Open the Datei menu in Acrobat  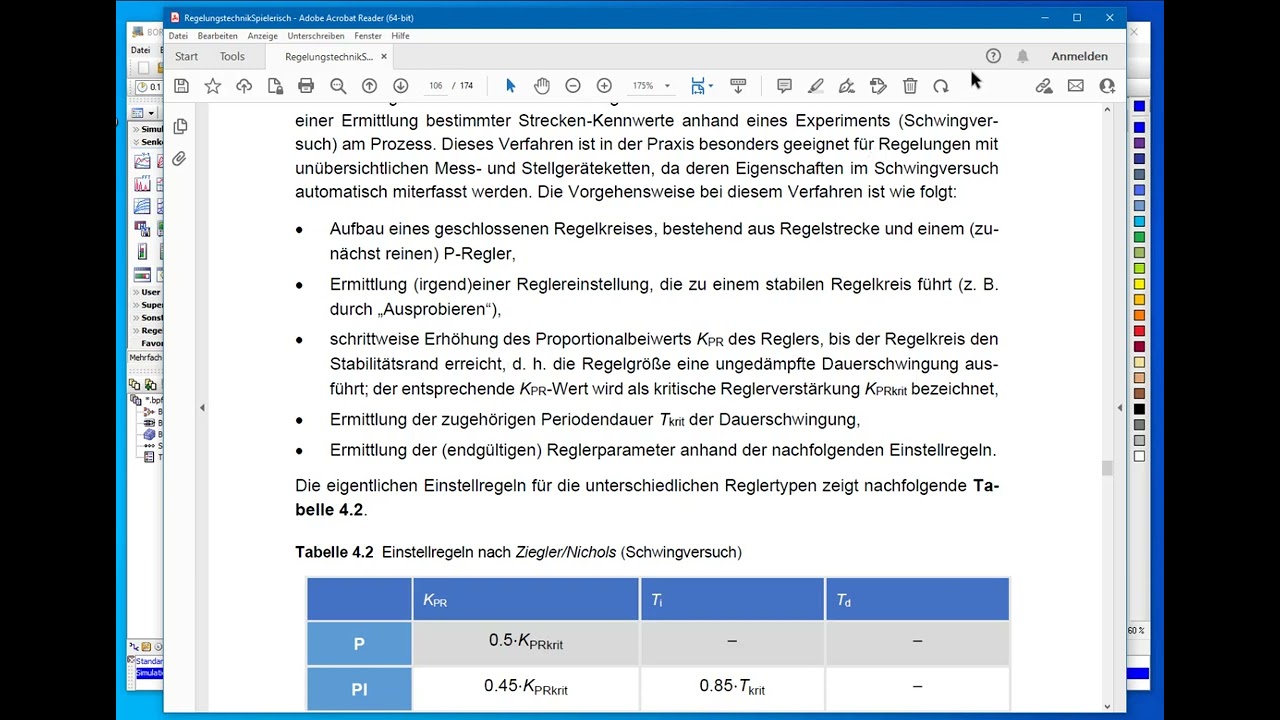[x=178, y=36]
